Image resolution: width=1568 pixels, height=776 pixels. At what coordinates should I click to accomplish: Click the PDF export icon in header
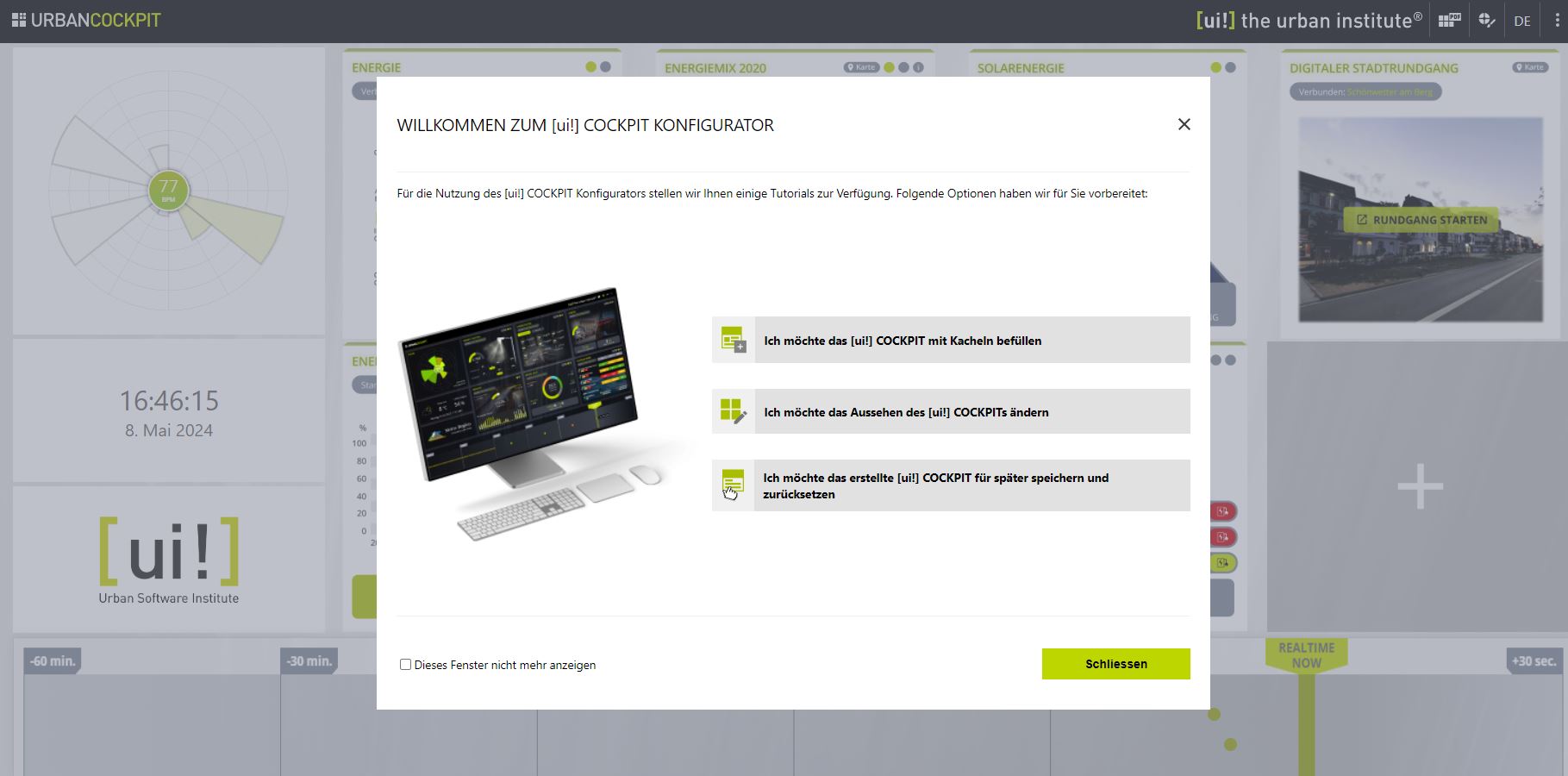pyautogui.click(x=1449, y=21)
